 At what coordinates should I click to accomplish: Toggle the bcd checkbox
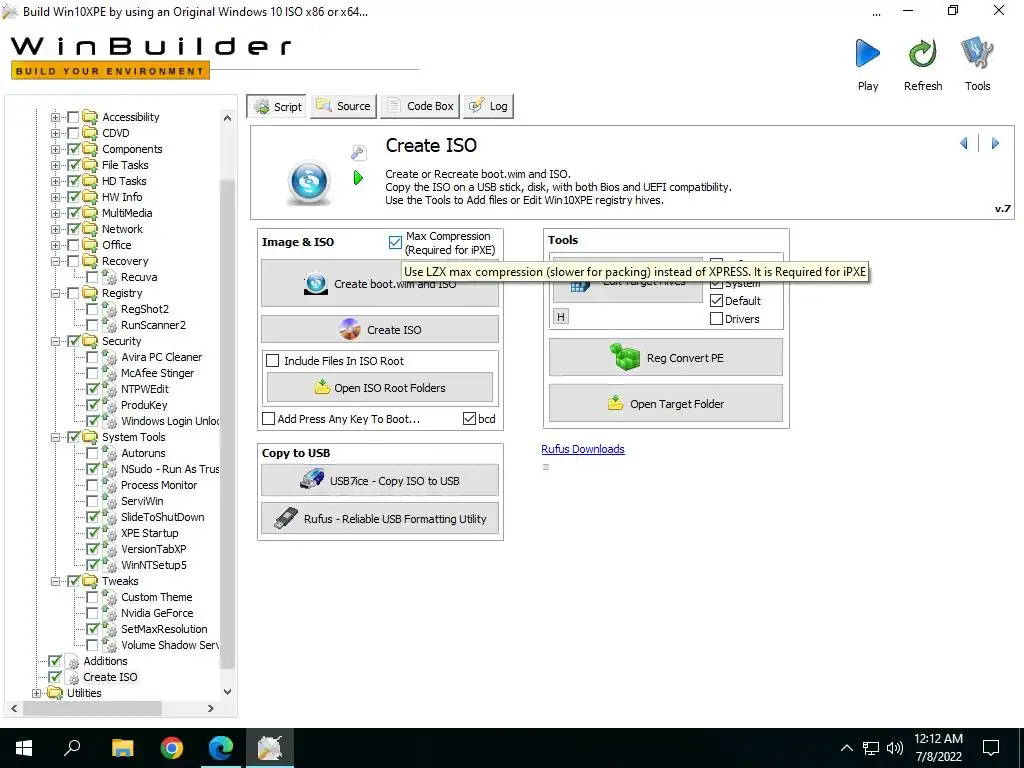[x=469, y=419]
